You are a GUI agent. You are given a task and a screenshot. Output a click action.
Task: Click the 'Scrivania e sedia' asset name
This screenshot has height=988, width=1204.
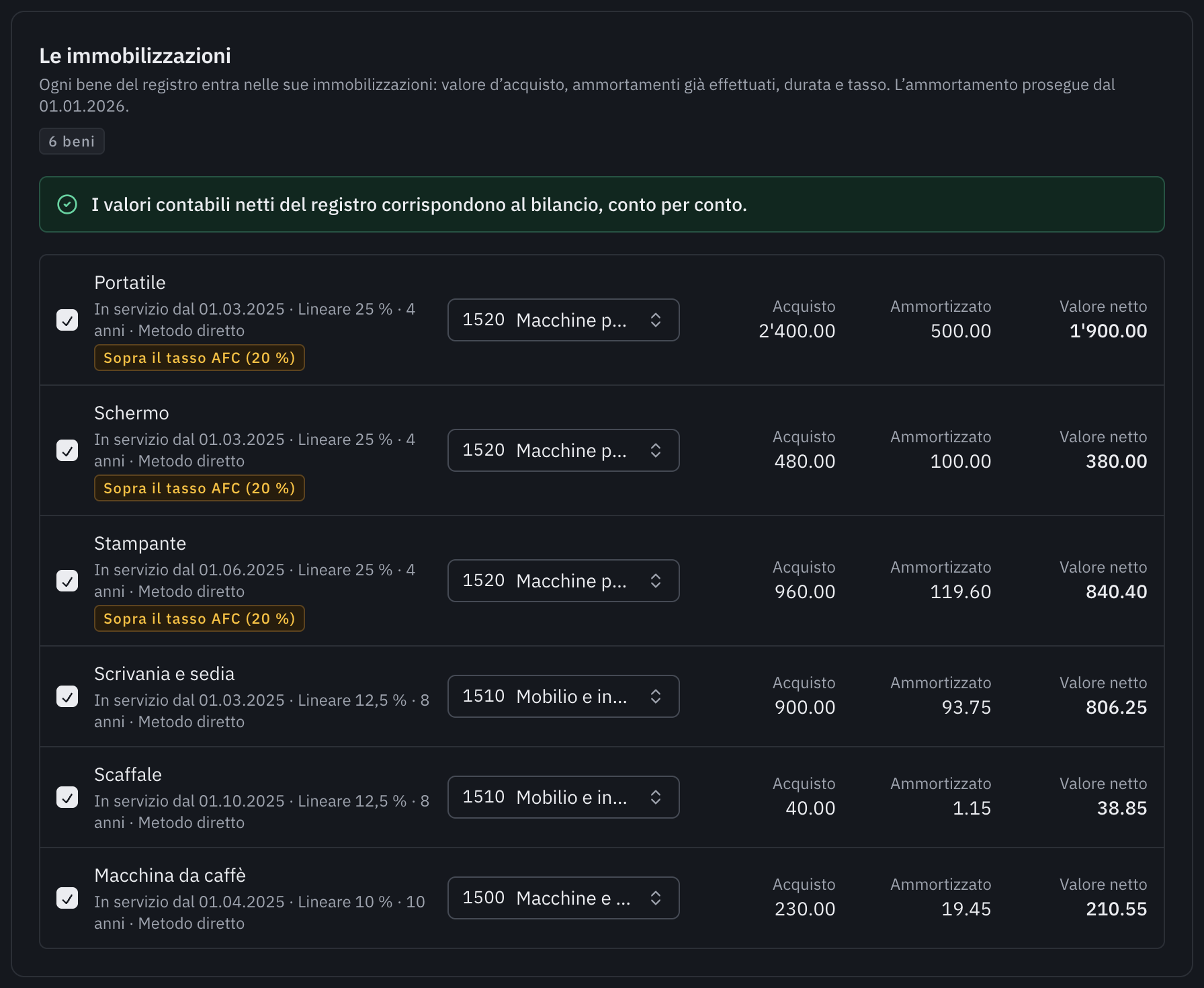tap(165, 673)
